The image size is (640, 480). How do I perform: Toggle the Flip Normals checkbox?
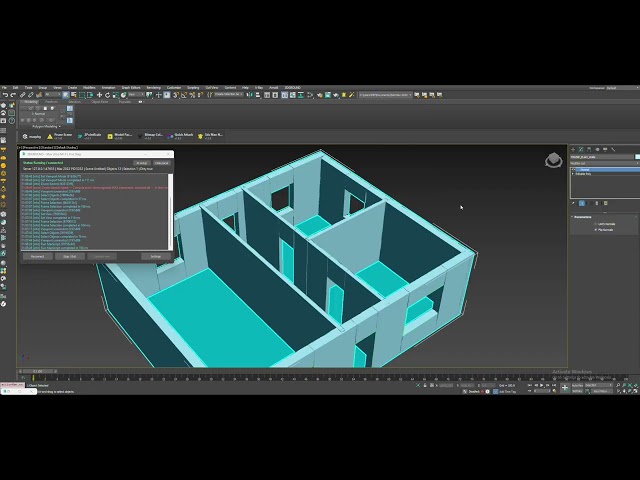click(x=596, y=230)
